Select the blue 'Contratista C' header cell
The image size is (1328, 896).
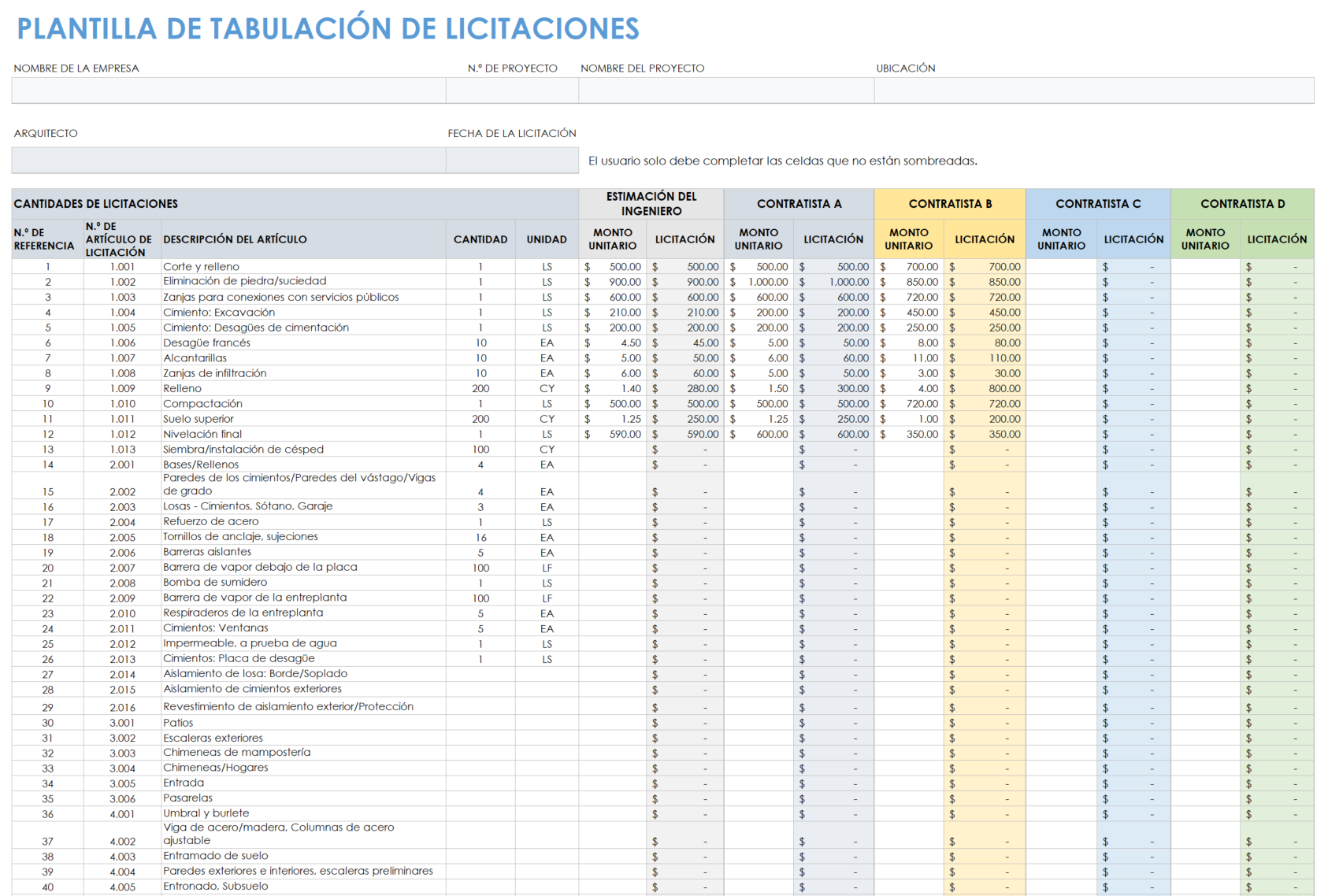(x=1098, y=204)
